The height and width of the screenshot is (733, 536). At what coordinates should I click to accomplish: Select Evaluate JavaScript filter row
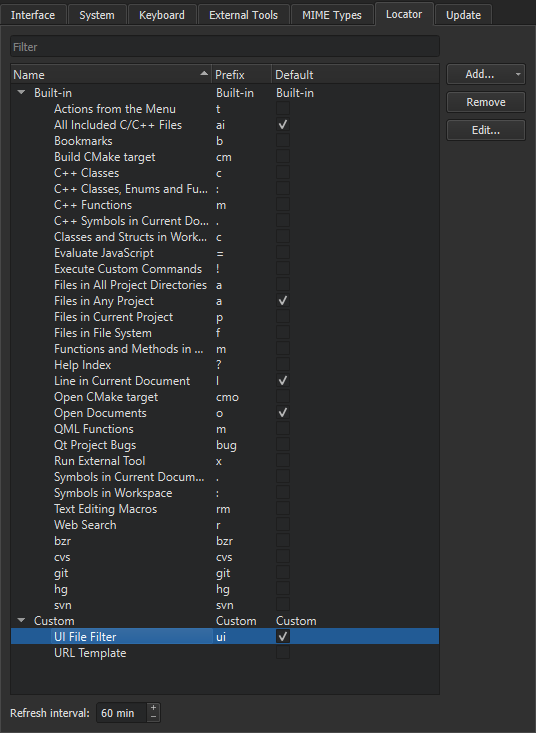point(225,253)
